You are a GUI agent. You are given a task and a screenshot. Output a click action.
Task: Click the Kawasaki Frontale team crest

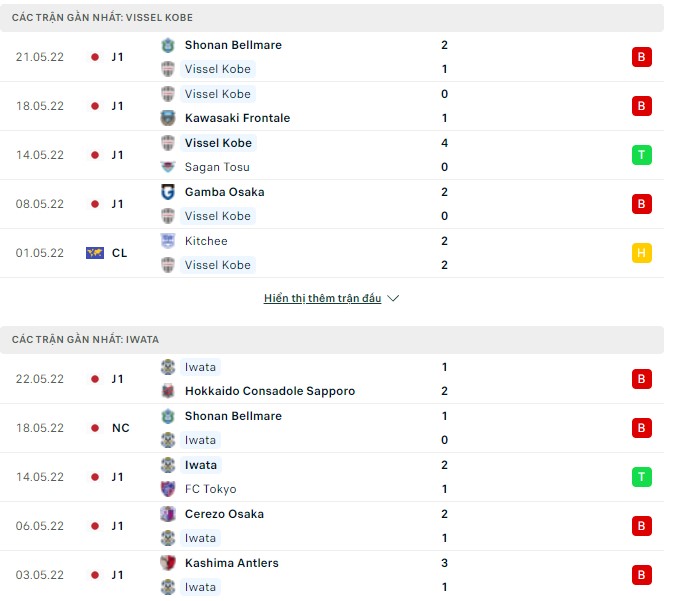point(167,118)
